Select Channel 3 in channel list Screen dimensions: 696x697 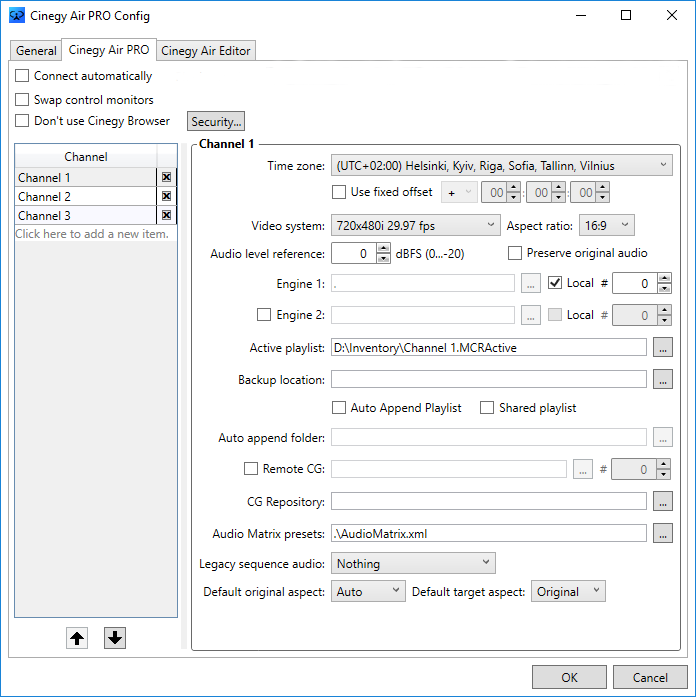[86, 215]
